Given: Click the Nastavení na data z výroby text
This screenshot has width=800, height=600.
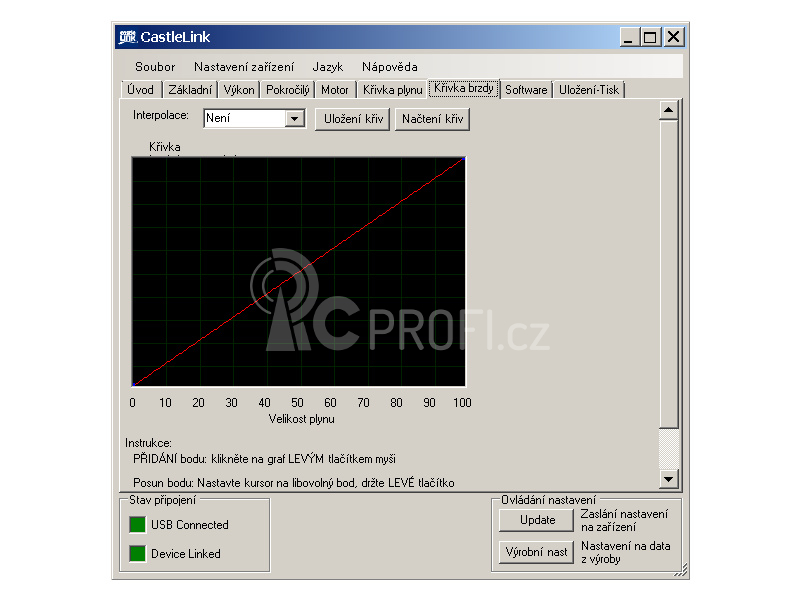Looking at the screenshot, I should click(626, 553).
